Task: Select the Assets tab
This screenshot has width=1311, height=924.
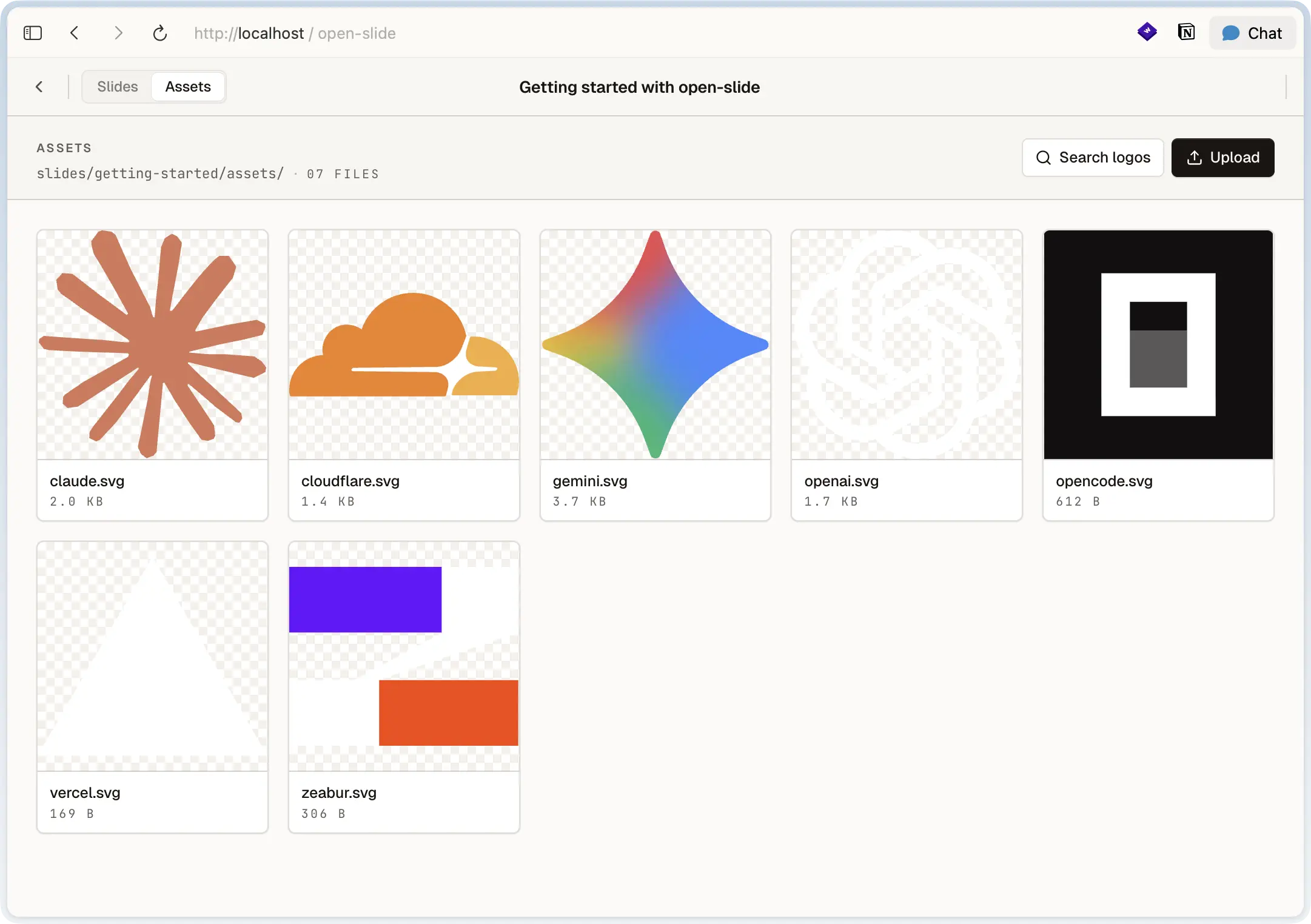Action: click(x=188, y=87)
